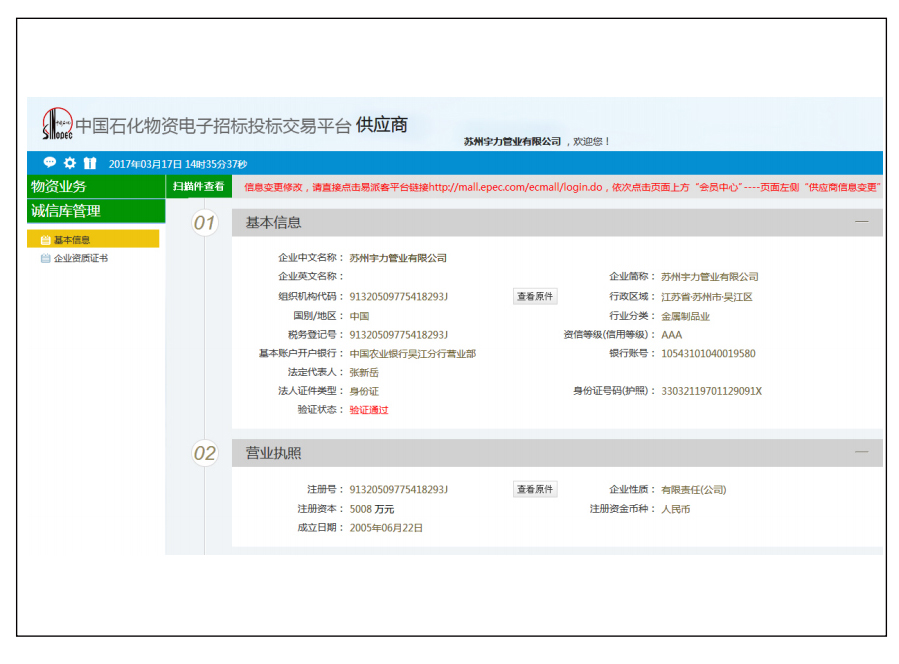Click the 行业分类 value 金属制品业
The height and width of the screenshot is (664, 899).
tap(686, 316)
